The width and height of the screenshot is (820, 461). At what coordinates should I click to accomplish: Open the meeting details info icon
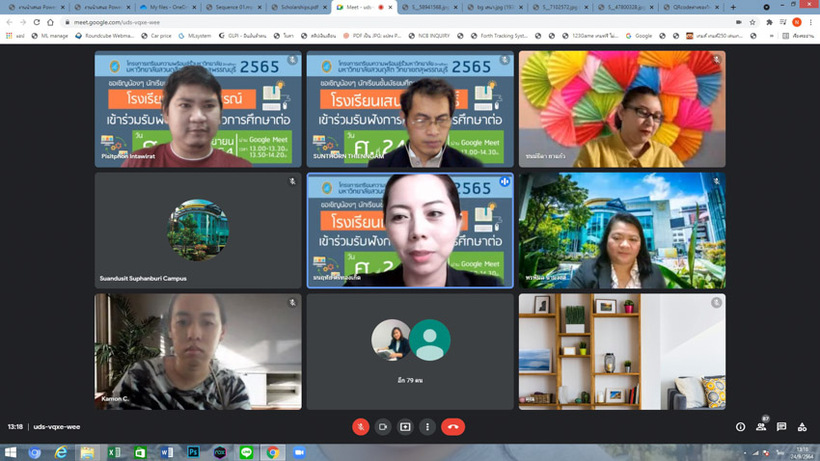point(740,426)
